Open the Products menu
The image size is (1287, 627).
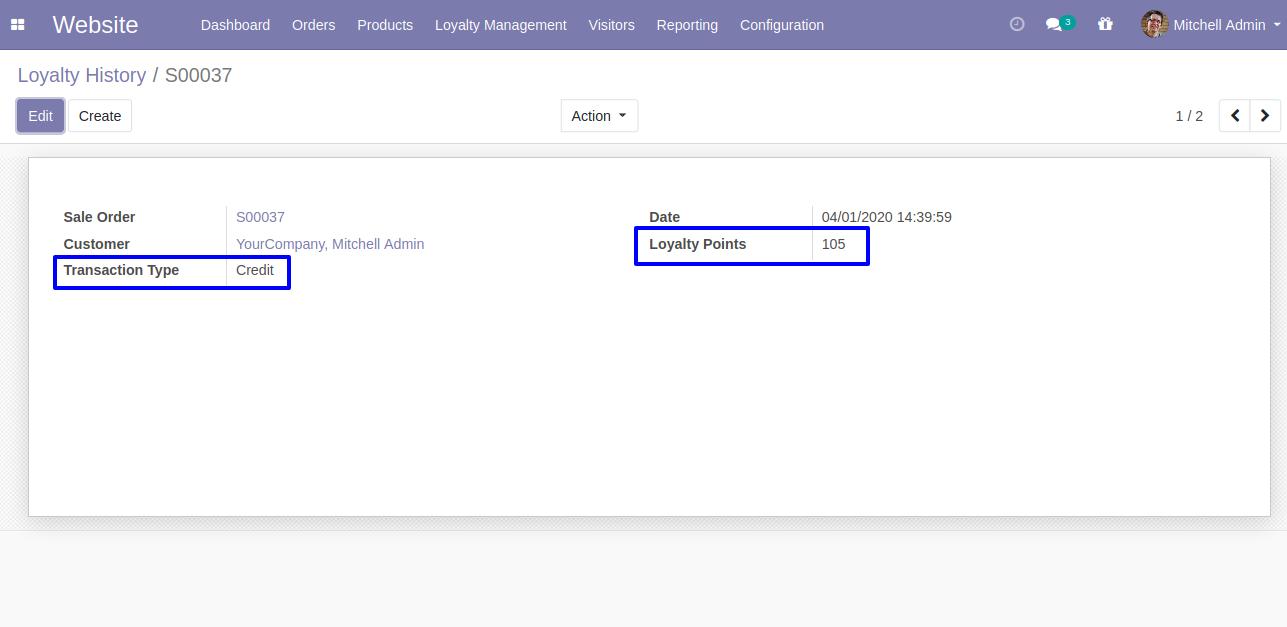coord(385,25)
